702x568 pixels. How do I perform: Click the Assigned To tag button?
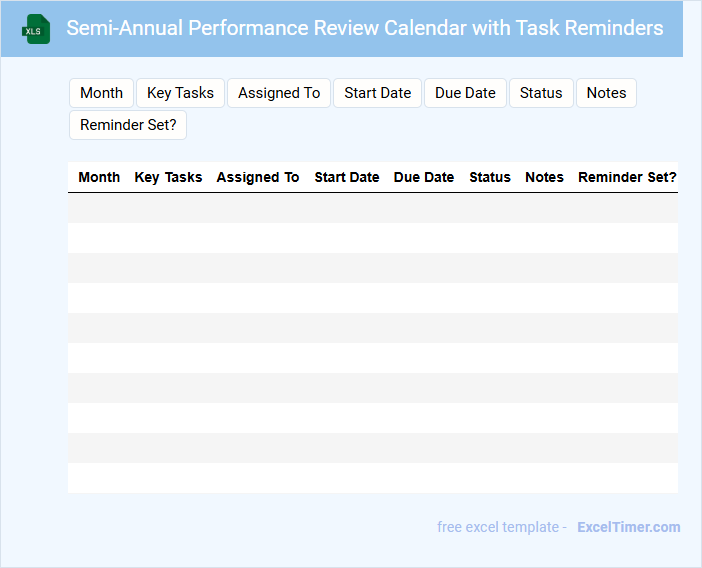click(279, 93)
